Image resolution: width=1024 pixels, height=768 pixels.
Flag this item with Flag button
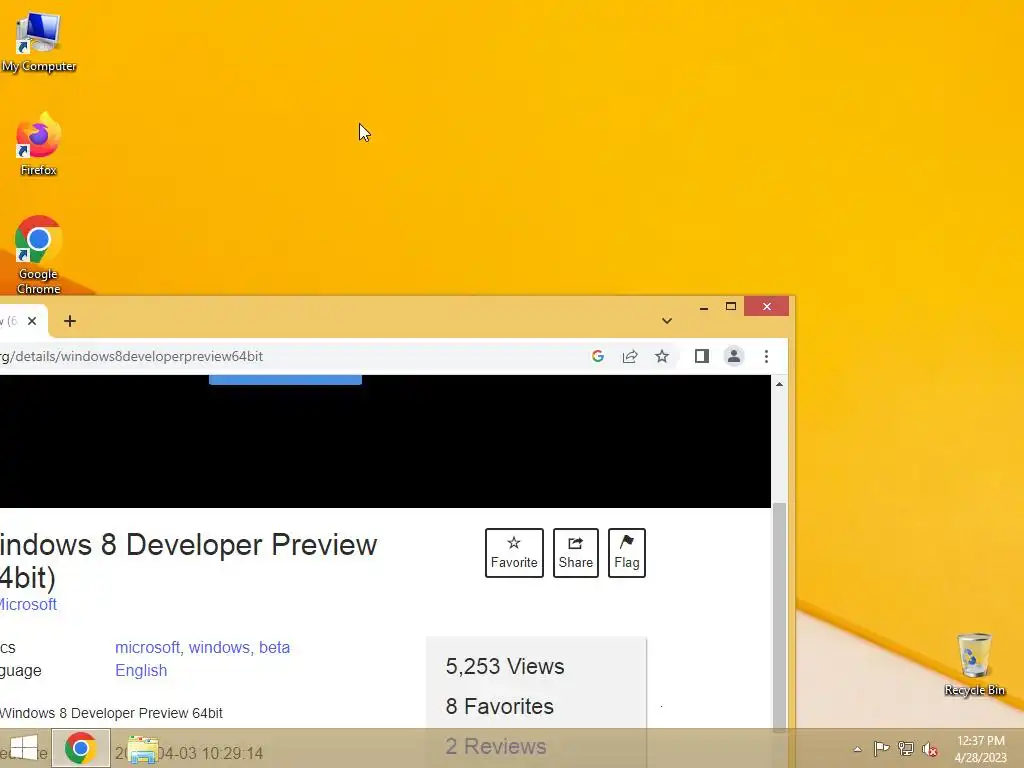click(x=626, y=552)
